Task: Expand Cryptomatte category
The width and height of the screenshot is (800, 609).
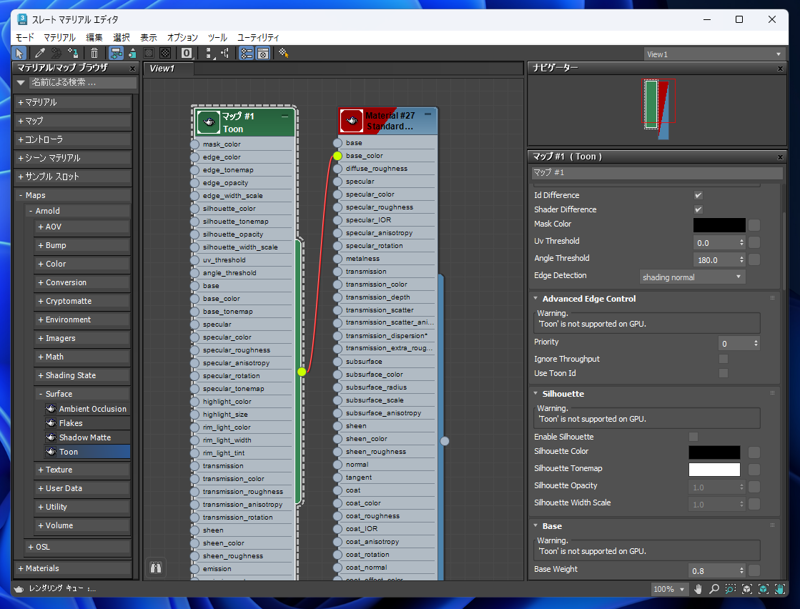Action: click(83, 301)
